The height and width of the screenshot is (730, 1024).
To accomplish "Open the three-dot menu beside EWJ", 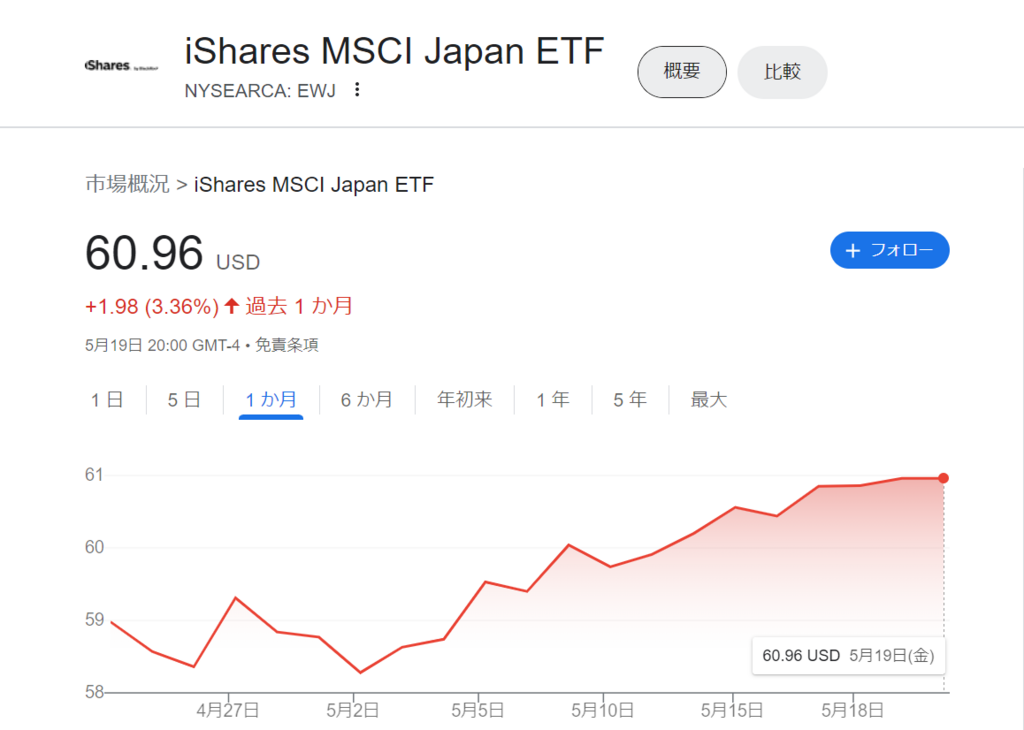I will pyautogui.click(x=357, y=89).
